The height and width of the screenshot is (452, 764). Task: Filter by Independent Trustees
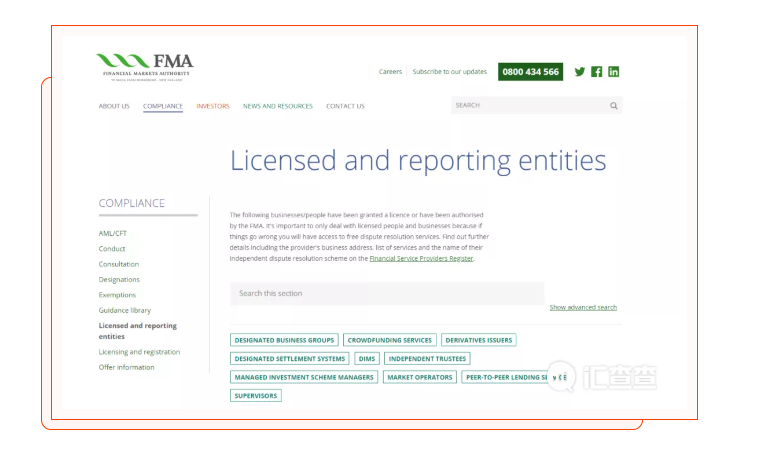coord(427,358)
